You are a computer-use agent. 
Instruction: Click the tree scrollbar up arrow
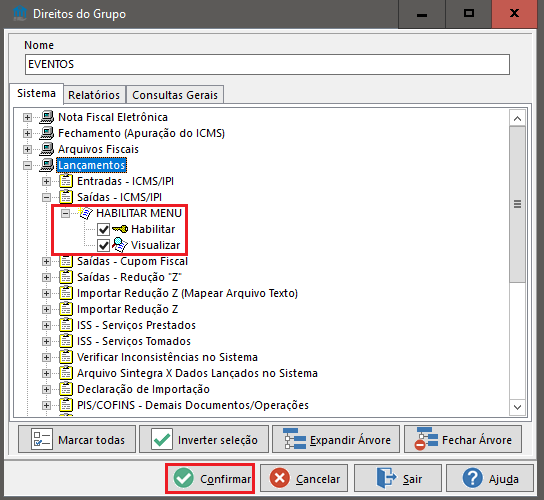[517, 118]
